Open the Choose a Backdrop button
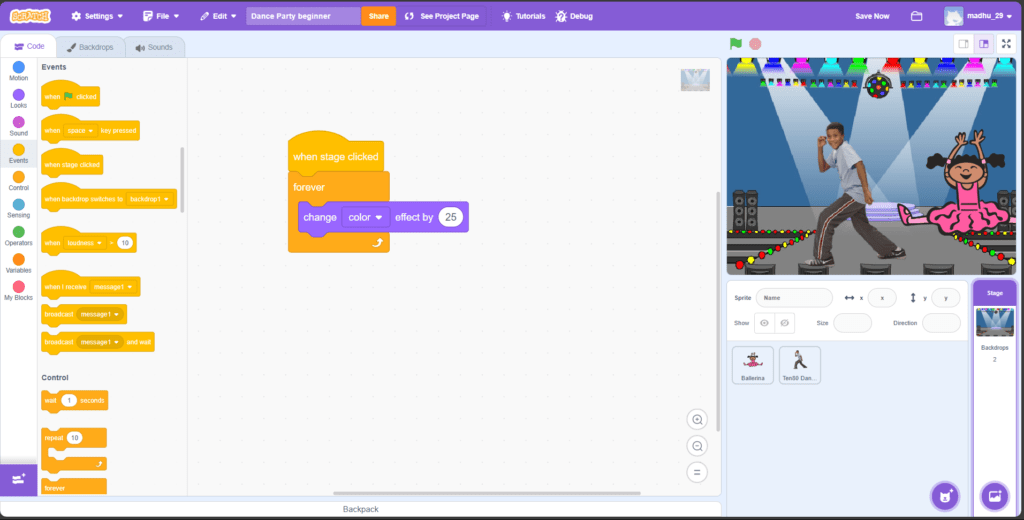This screenshot has width=1024, height=520. point(994,495)
